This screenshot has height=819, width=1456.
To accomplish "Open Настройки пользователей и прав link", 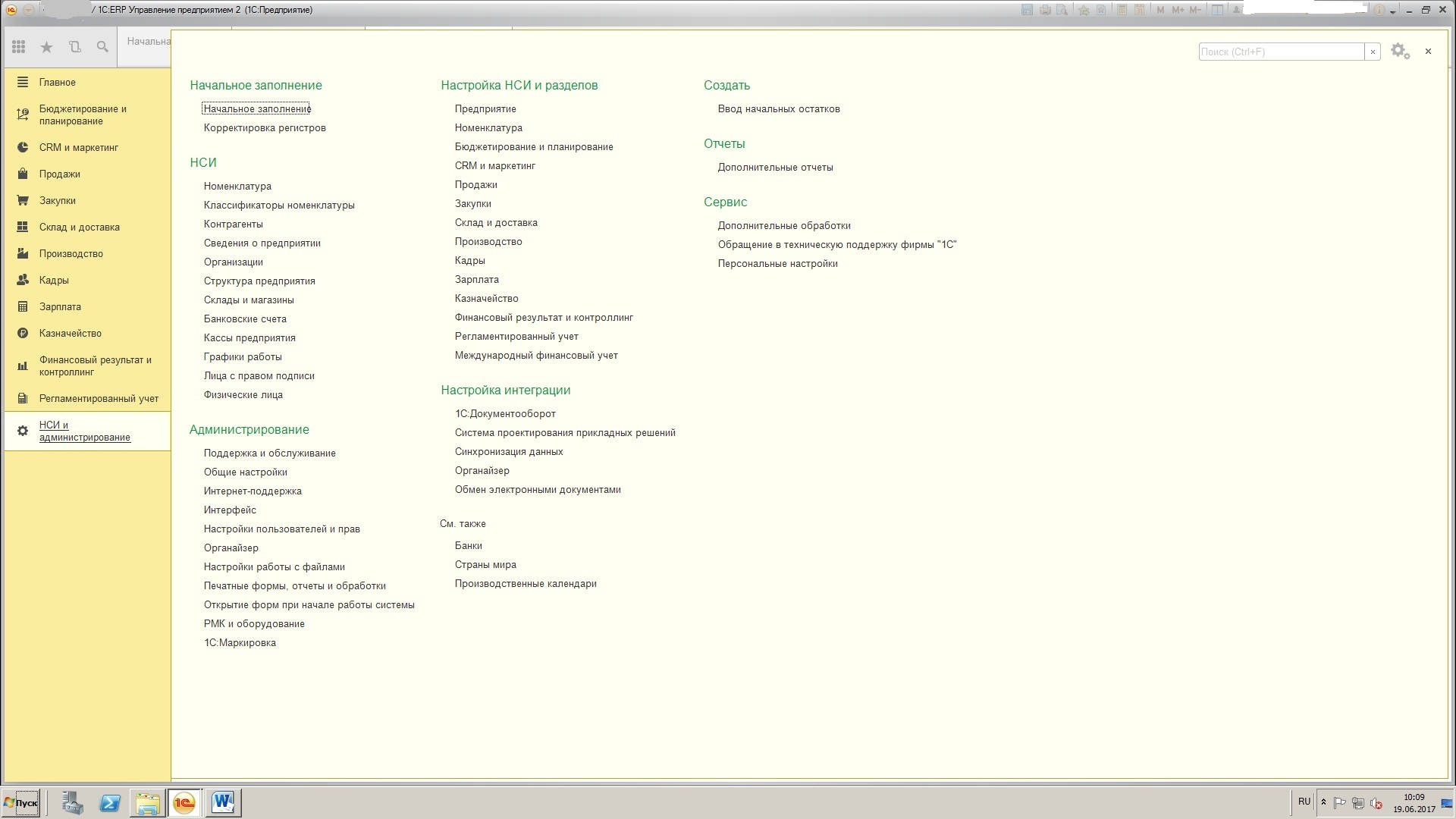I will coord(281,529).
